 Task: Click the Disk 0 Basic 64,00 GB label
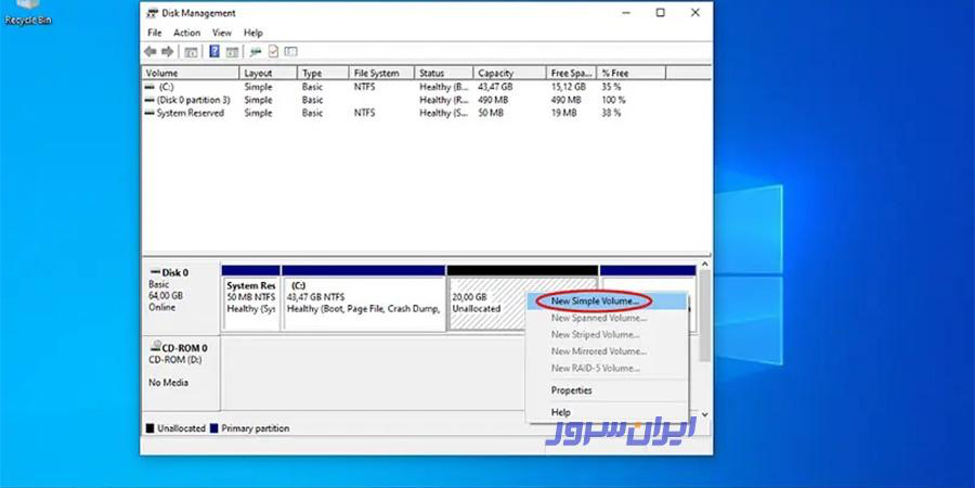181,299
